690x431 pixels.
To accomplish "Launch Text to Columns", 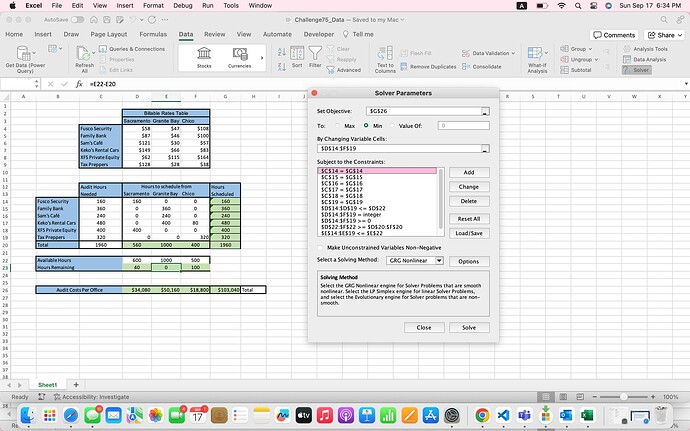I will (x=385, y=59).
